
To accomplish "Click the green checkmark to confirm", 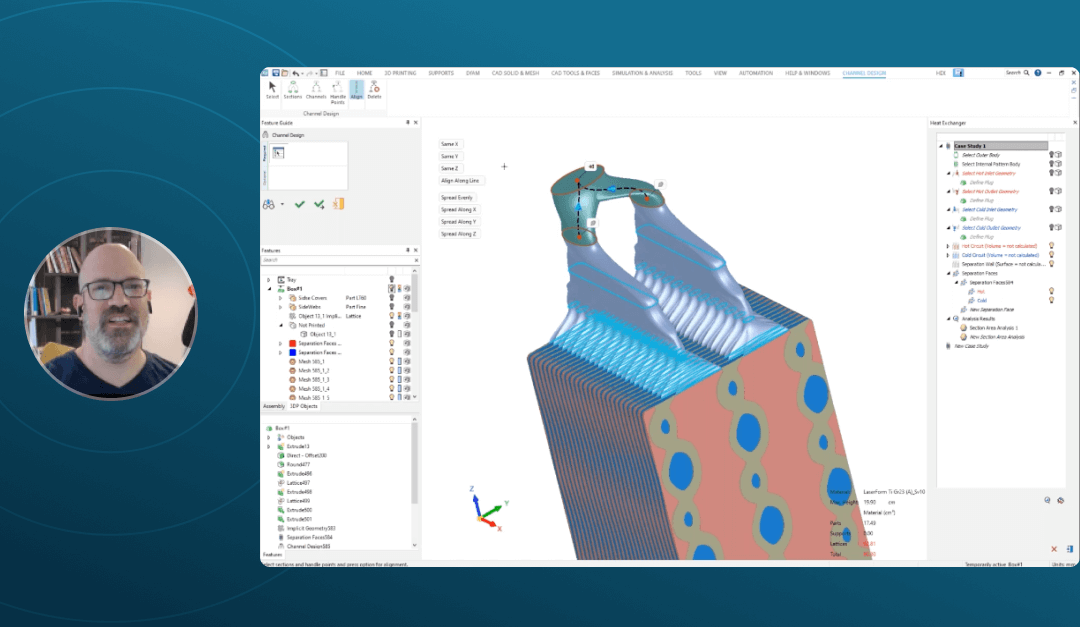I will pos(299,204).
